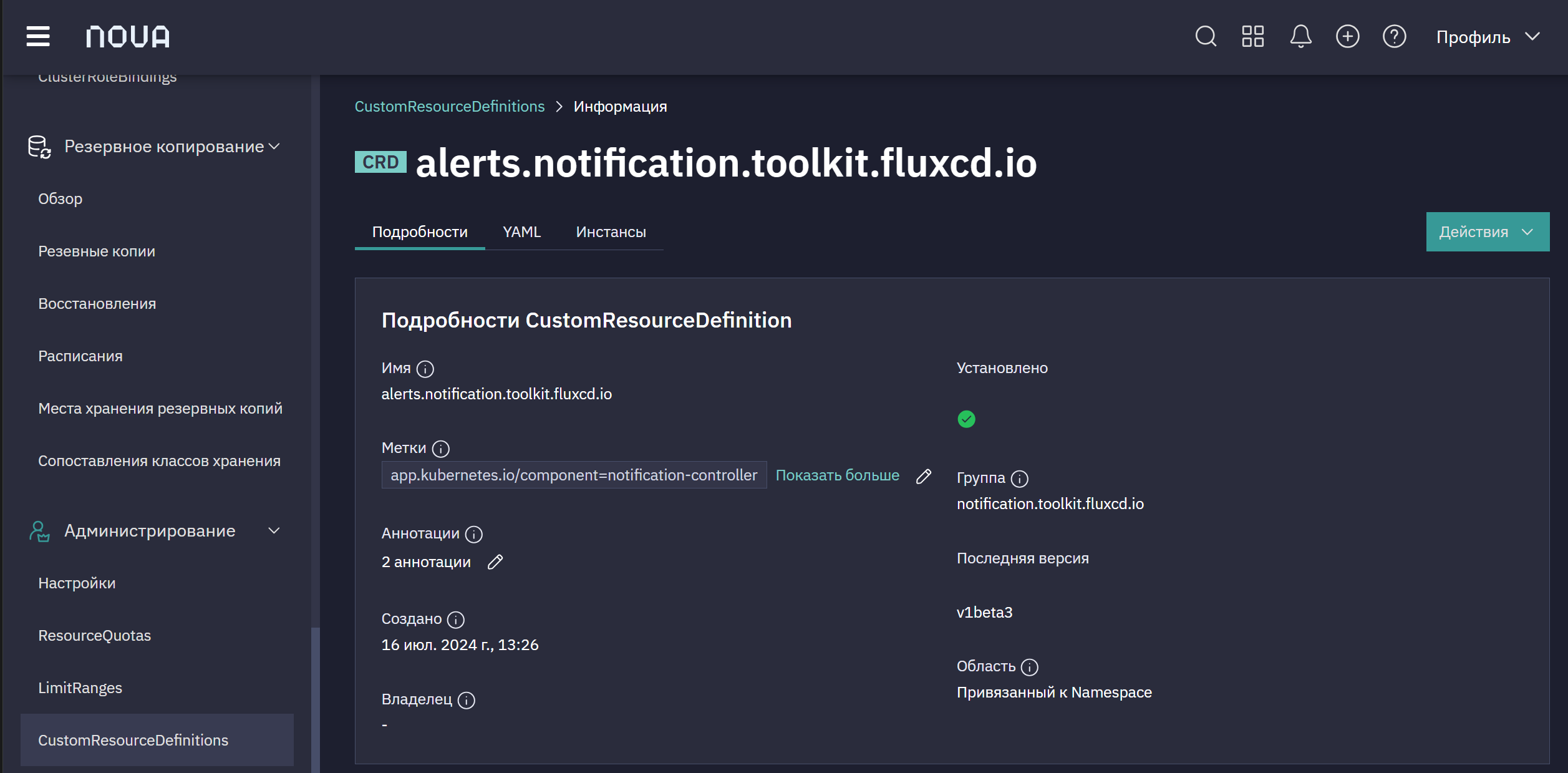The width and height of the screenshot is (1568, 773).
Task: Open Восстановления in sidebar
Action: (x=97, y=304)
